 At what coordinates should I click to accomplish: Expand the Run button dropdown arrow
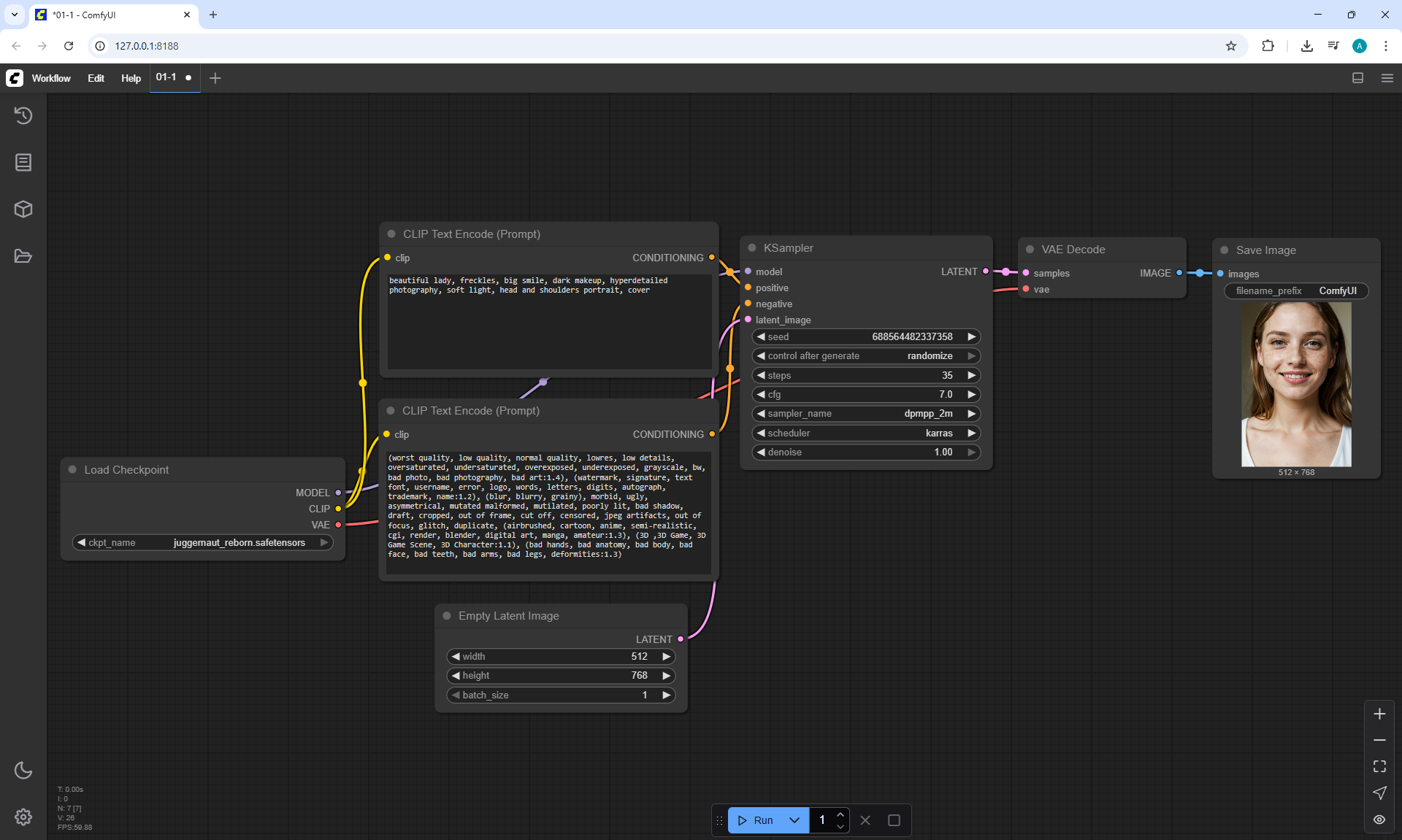click(794, 820)
